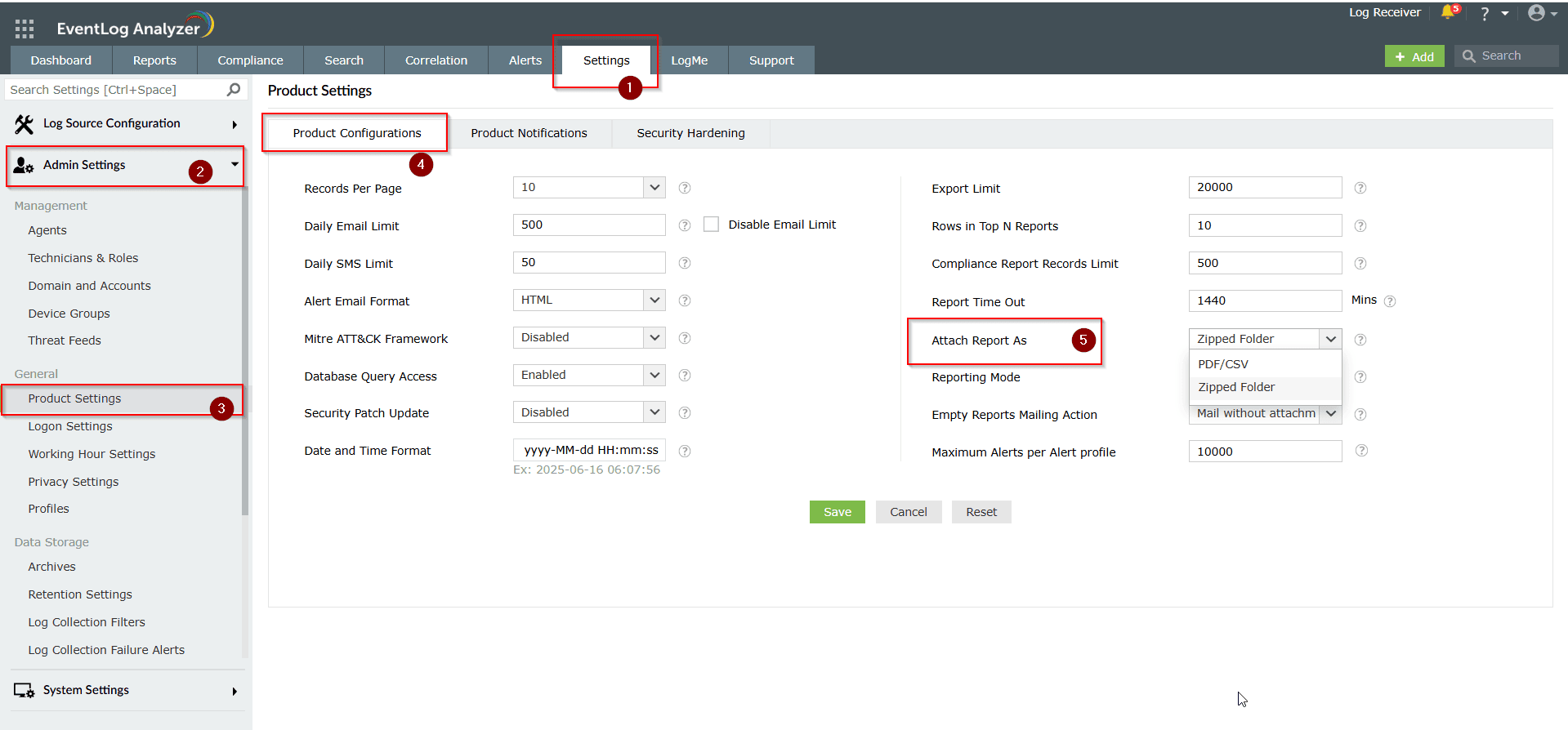Screen dimensions: 1568x730
Task: Open Technicians & Roles in sidebar
Action: (83, 258)
